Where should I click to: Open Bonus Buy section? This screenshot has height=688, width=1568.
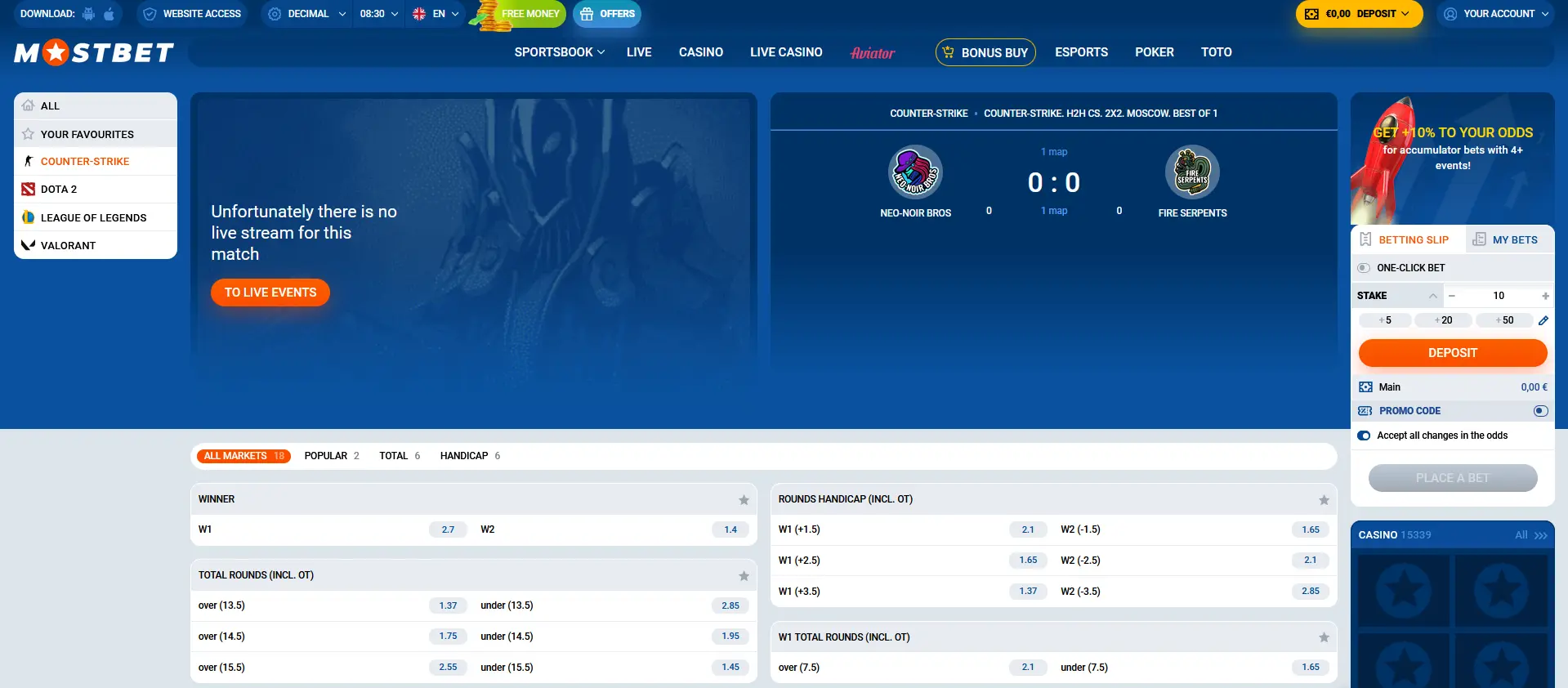click(x=985, y=52)
